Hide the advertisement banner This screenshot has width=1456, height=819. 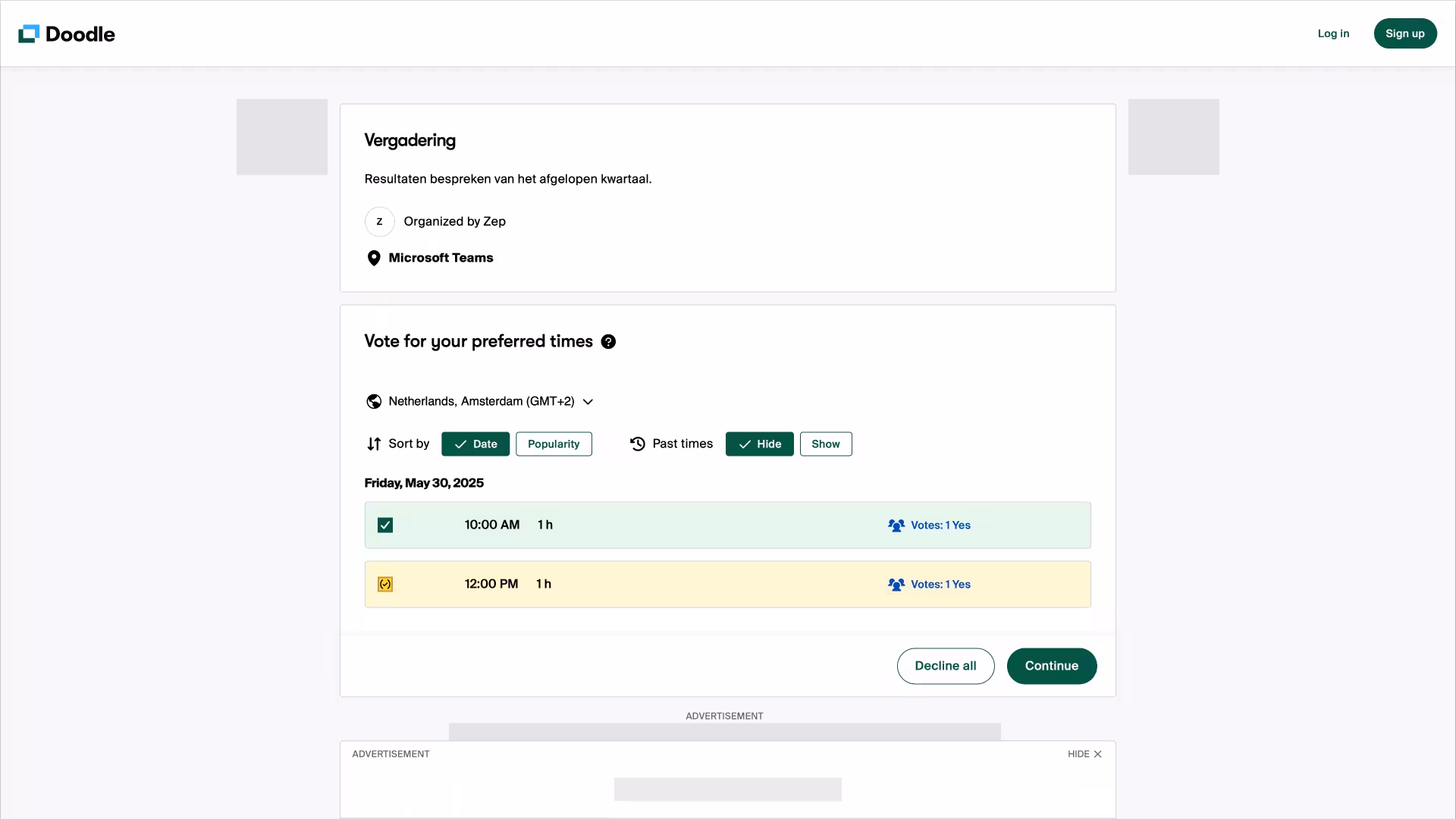click(x=1084, y=754)
